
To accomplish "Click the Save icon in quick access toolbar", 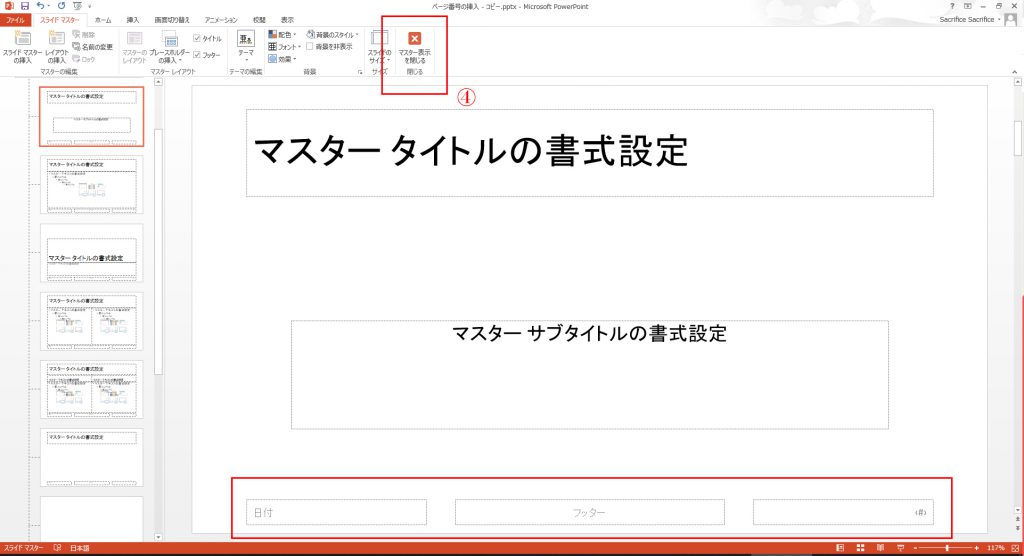I will 24,6.
